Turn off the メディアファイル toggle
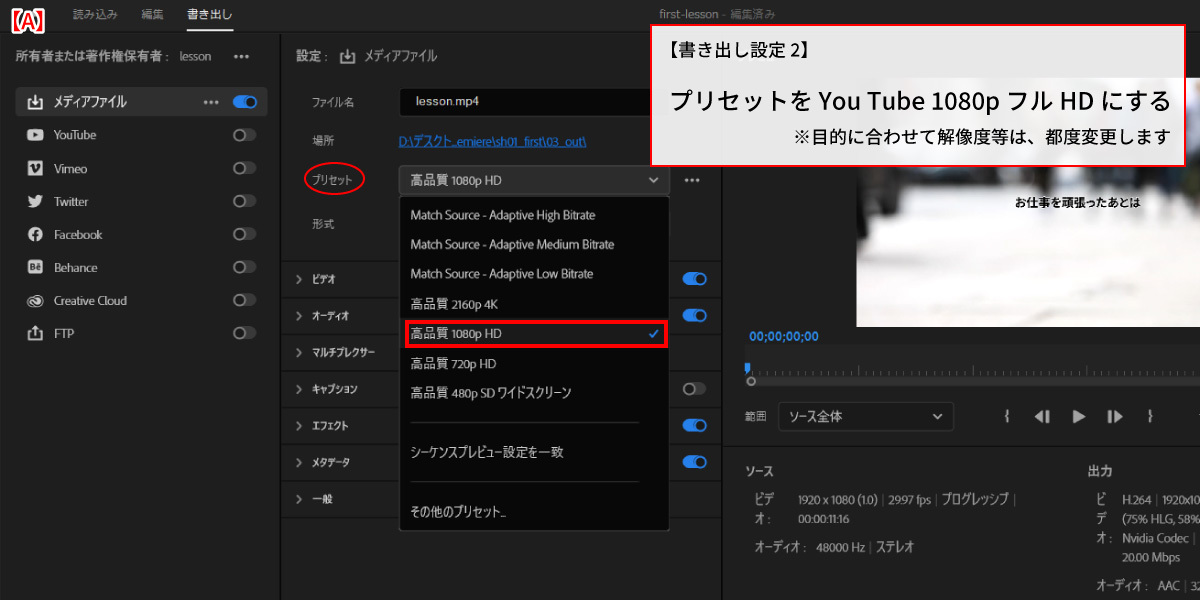The width and height of the screenshot is (1200, 600). click(244, 102)
